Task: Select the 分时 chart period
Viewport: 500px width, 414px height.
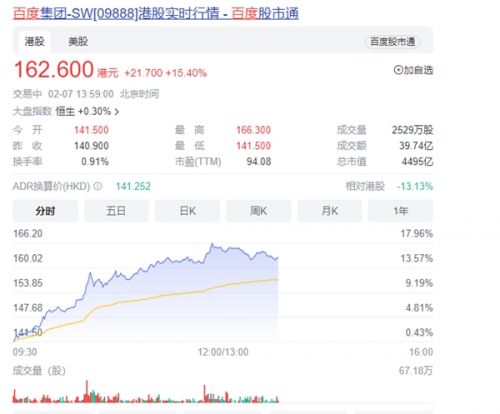Action: 45,211
